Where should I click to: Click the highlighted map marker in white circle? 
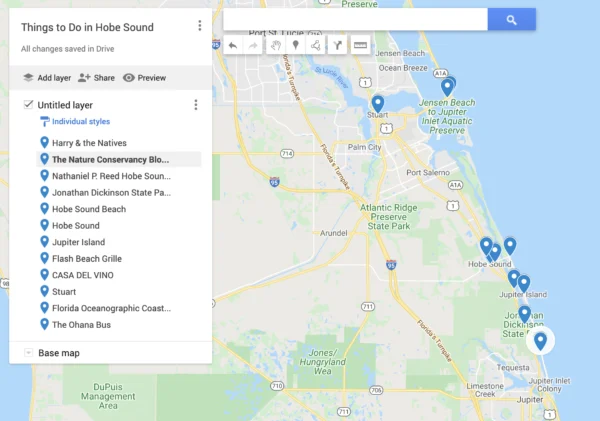[x=540, y=341]
